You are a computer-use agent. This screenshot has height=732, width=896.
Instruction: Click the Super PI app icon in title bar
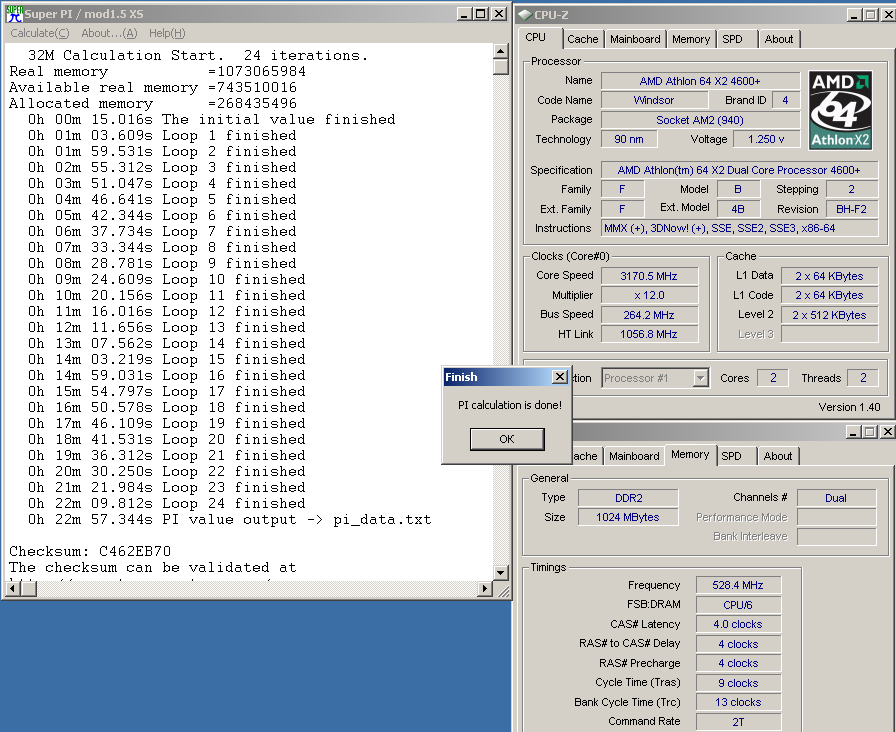[14, 14]
